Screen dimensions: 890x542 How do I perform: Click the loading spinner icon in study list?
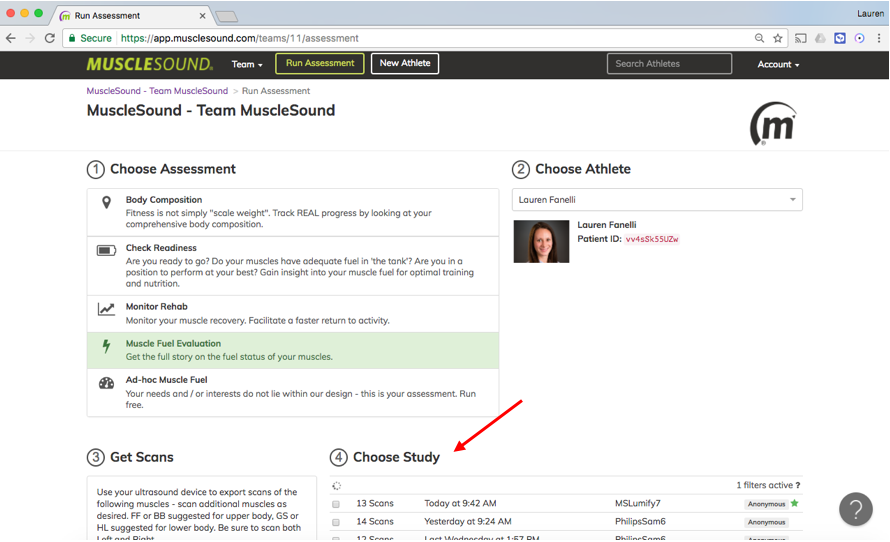click(337, 486)
